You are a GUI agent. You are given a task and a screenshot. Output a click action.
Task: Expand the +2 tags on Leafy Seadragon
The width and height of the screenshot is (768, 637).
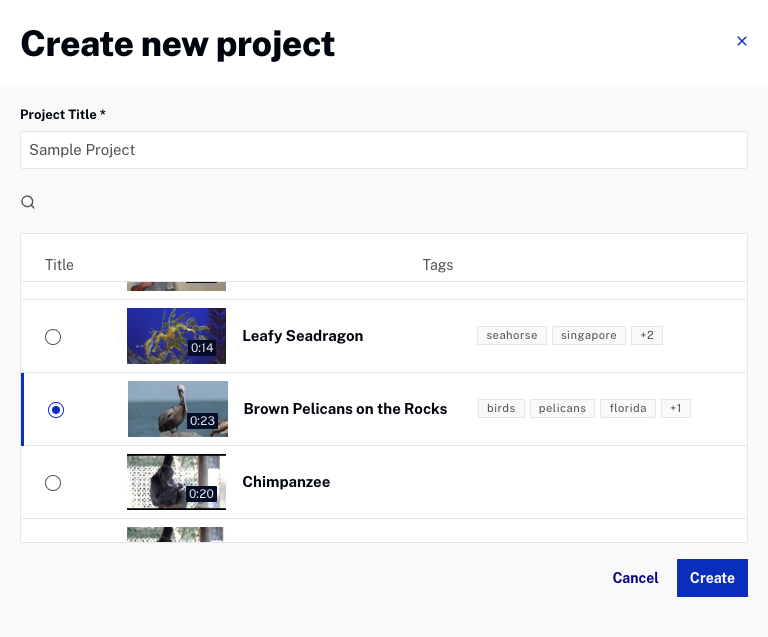pos(647,336)
